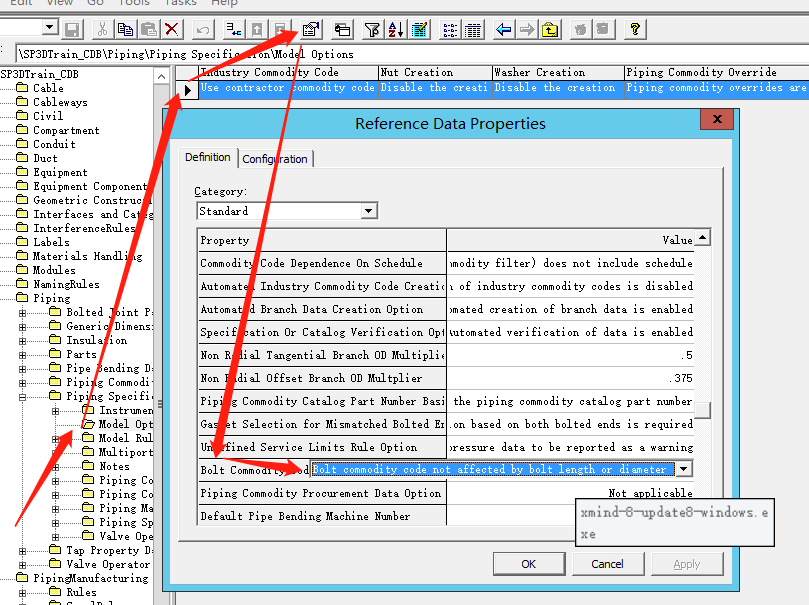Image resolution: width=809 pixels, height=605 pixels.
Task: Click the red X Delete icon
Action: [x=172, y=29]
